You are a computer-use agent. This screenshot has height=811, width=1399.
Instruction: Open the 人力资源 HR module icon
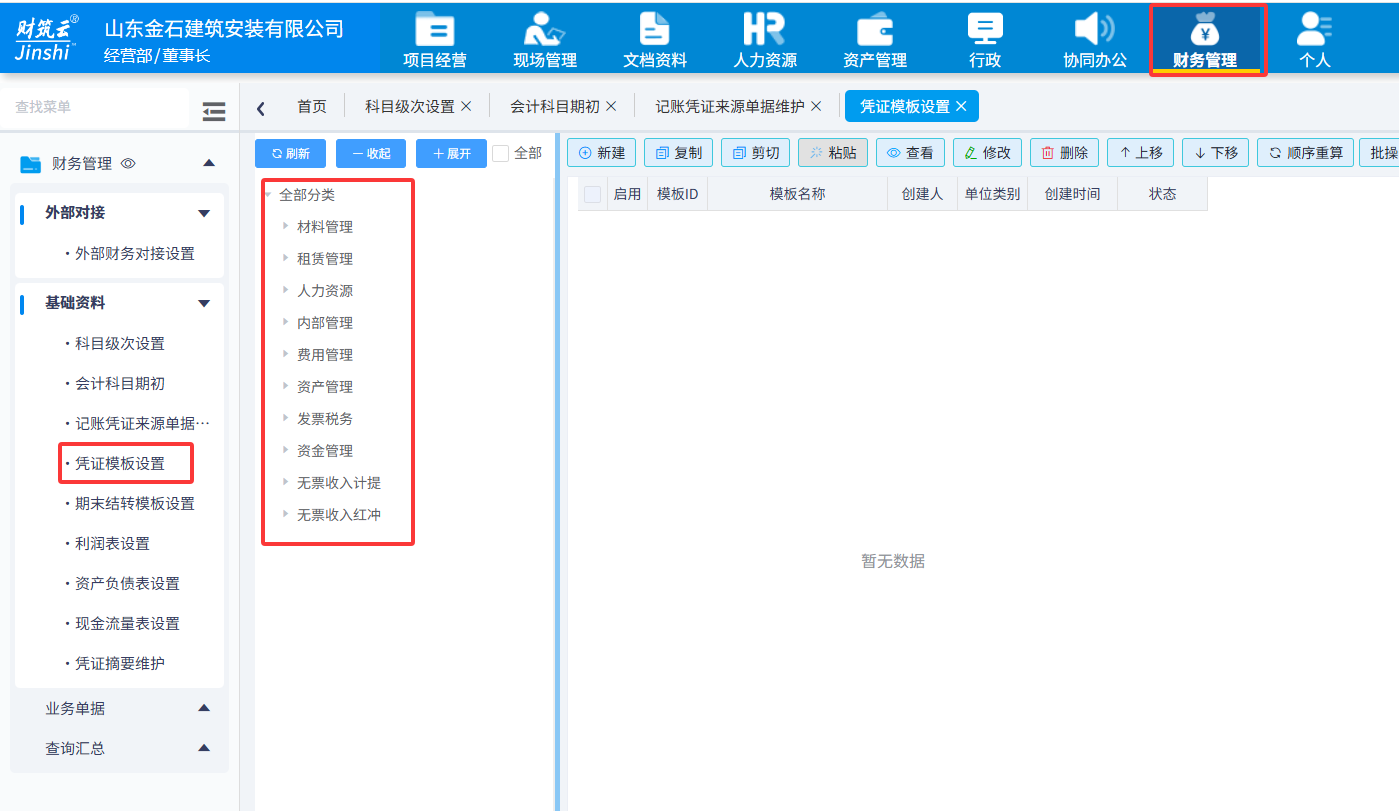[x=765, y=28]
